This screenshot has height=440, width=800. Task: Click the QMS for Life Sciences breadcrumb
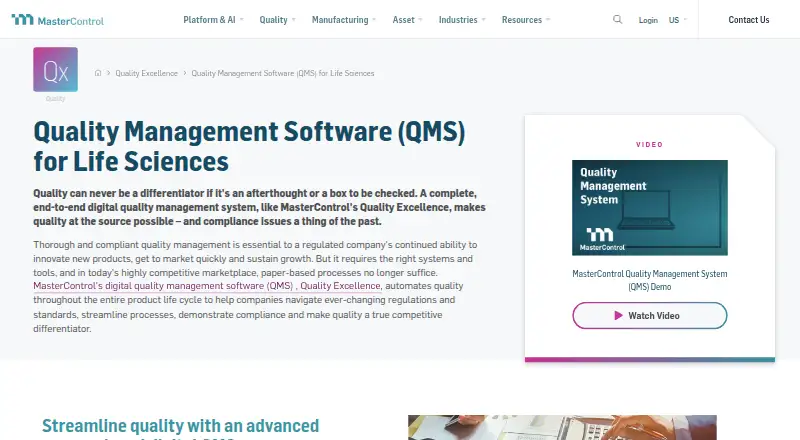(283, 73)
